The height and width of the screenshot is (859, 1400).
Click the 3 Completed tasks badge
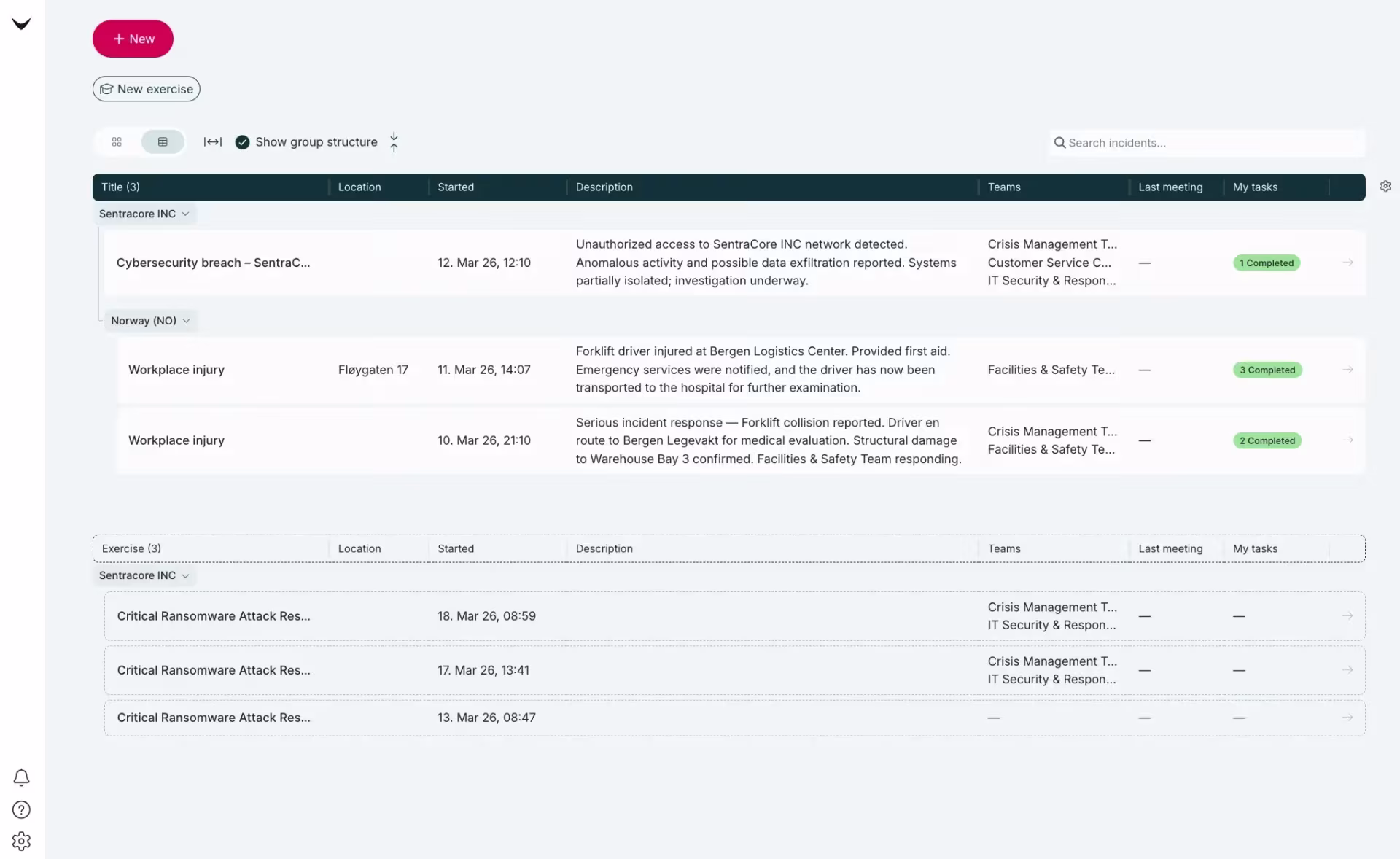tap(1267, 370)
